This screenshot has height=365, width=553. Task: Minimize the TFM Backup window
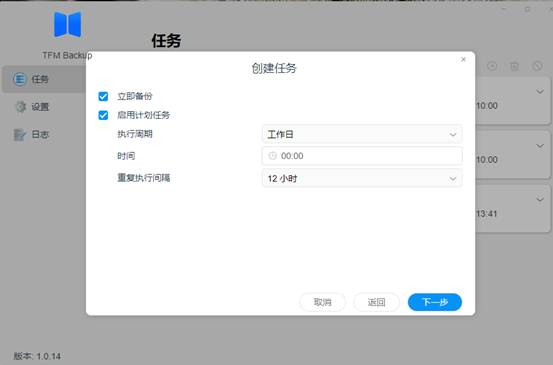point(504,9)
